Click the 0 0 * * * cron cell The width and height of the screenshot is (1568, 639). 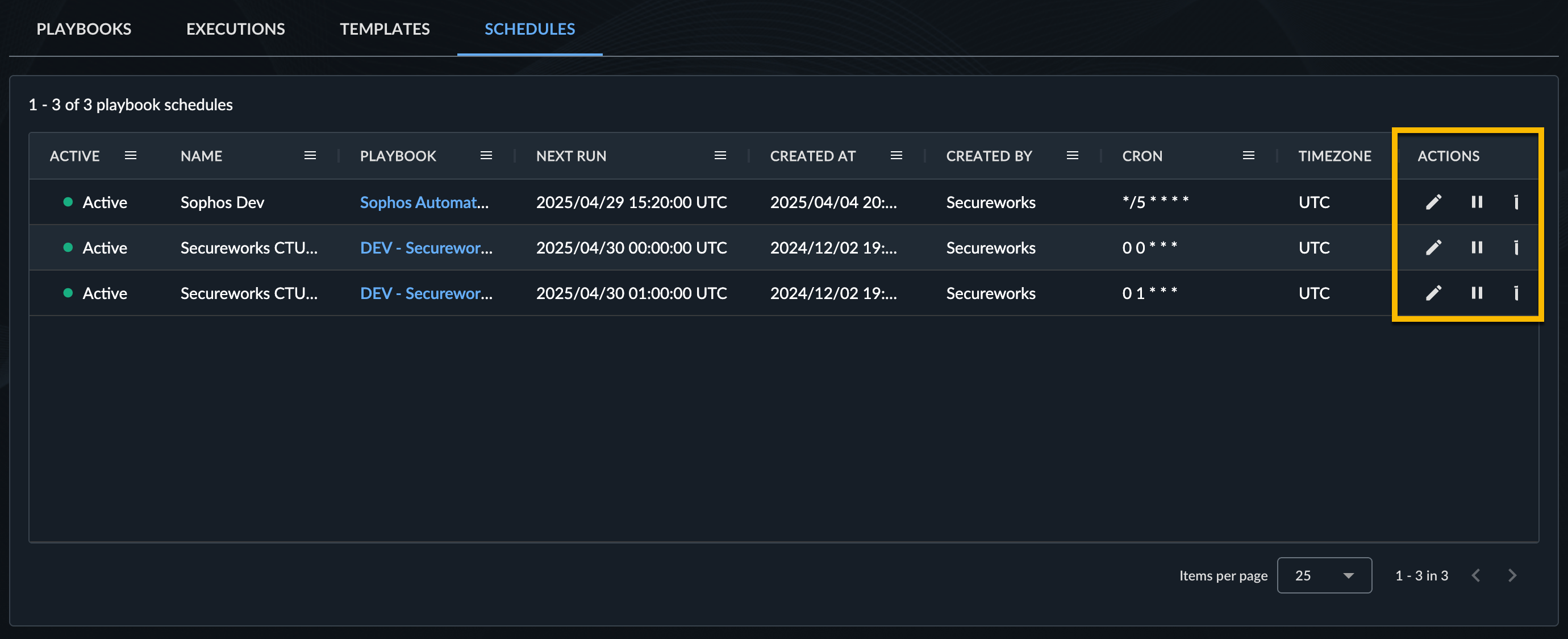[x=1149, y=247]
